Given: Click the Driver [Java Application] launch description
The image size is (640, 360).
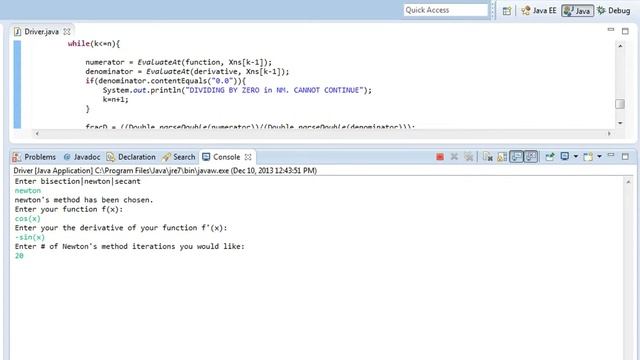Looking at the screenshot, I should (165, 171).
